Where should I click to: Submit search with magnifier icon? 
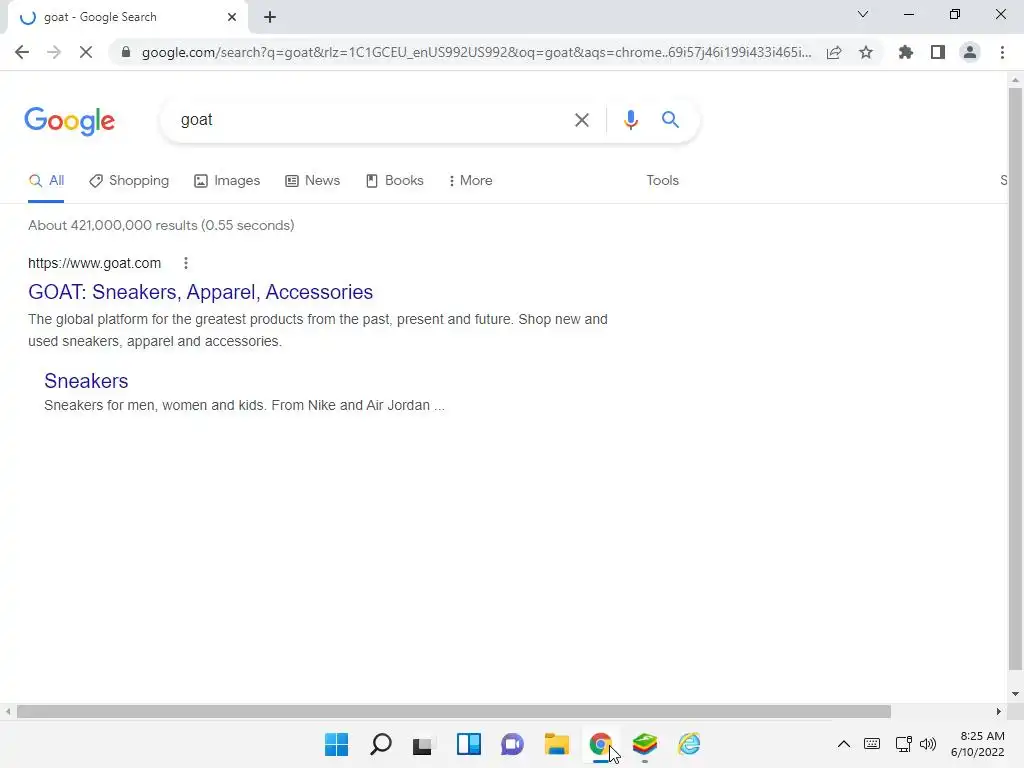(x=670, y=120)
